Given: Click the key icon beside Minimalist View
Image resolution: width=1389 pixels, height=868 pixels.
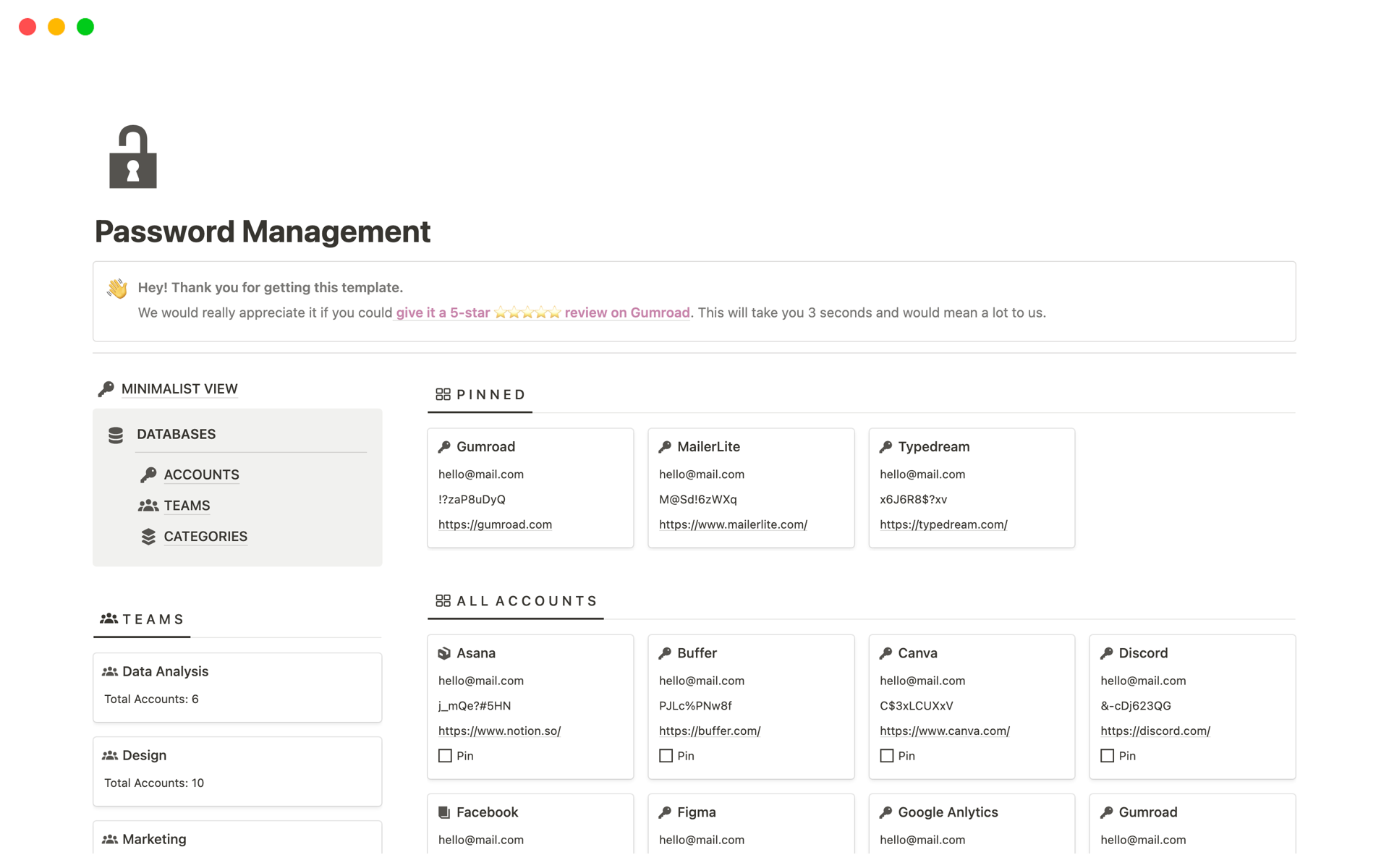Looking at the screenshot, I should click(106, 389).
